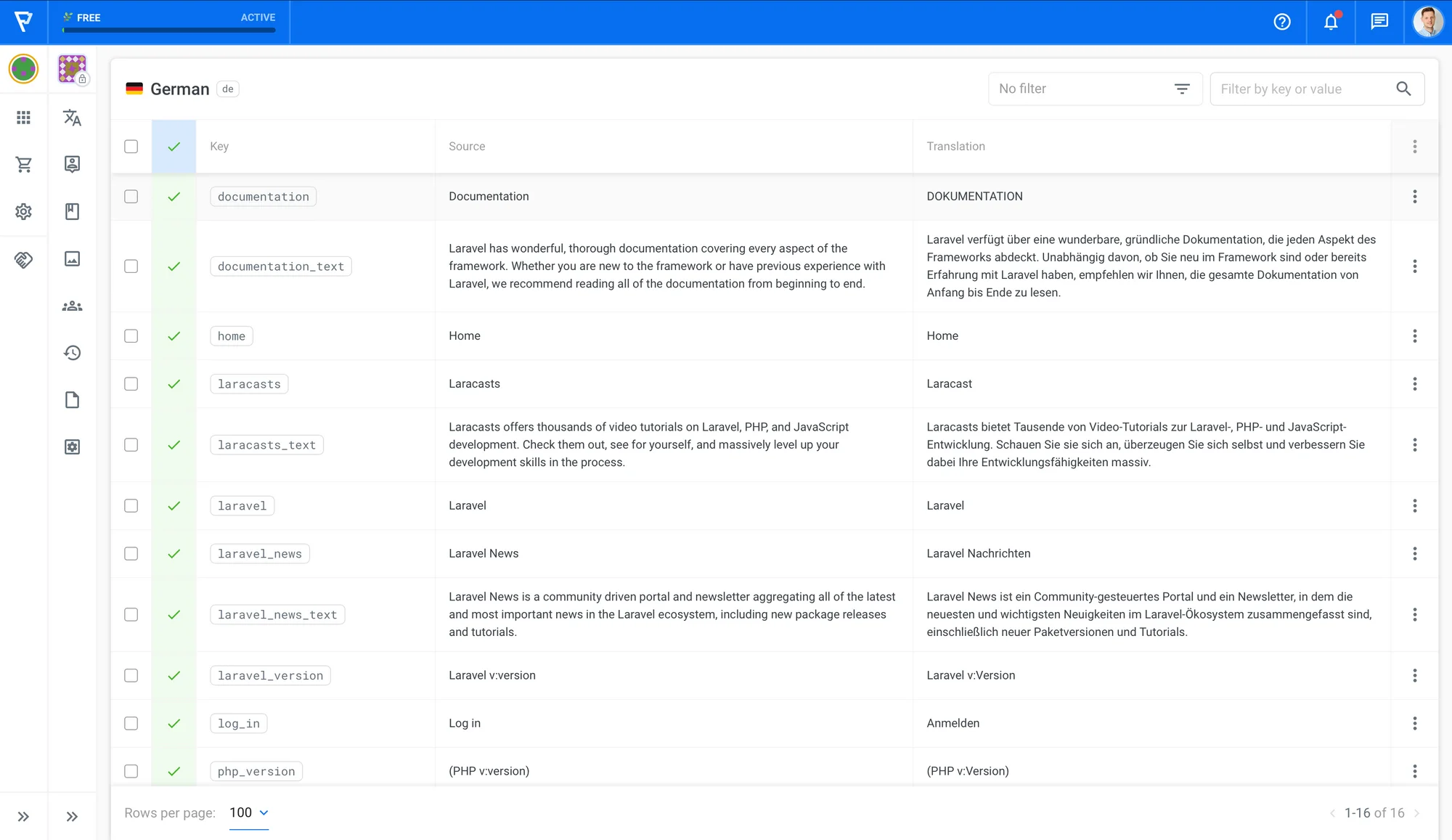This screenshot has height=840, width=1452.
Task: Check the checkbox for the laracasts row
Action: coord(131,383)
